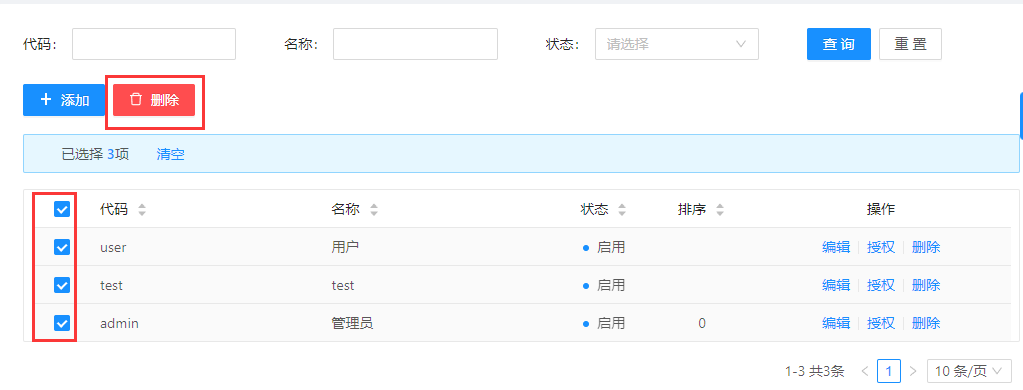Image resolution: width=1023 pixels, height=390 pixels.
Task: Click the 启用 status in the admin row
Action: click(x=604, y=323)
